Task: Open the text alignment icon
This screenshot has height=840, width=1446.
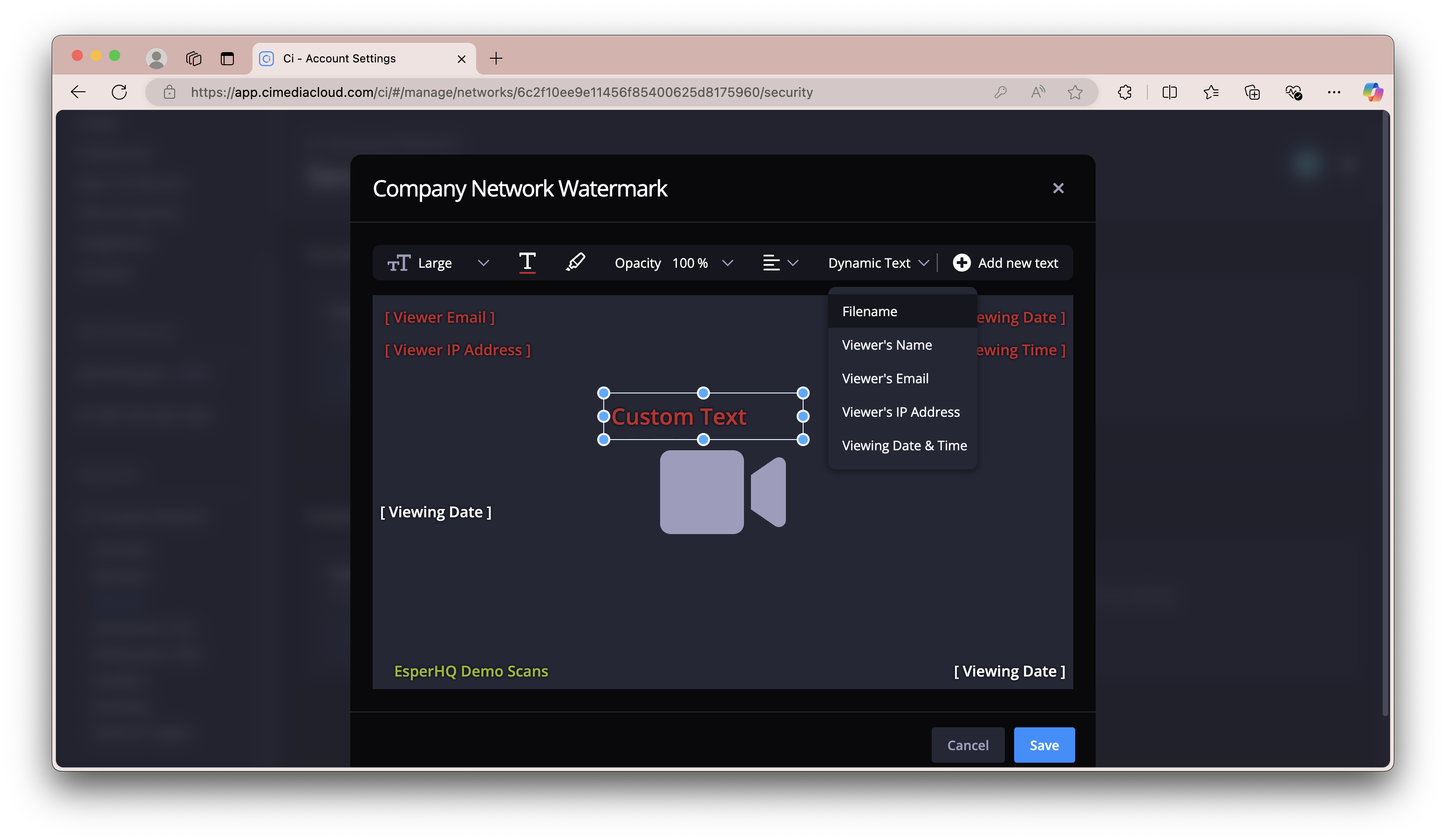Action: click(771, 263)
